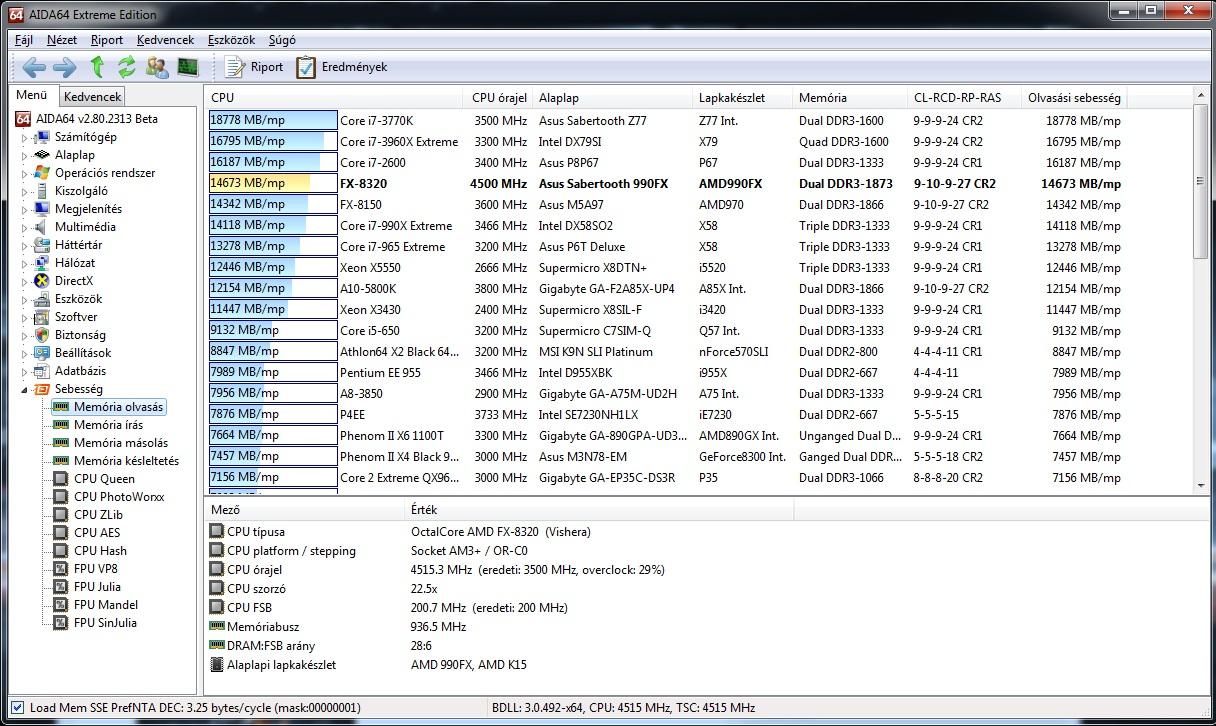Click the DirectX tree item
This screenshot has height=726, width=1216.
73,281
